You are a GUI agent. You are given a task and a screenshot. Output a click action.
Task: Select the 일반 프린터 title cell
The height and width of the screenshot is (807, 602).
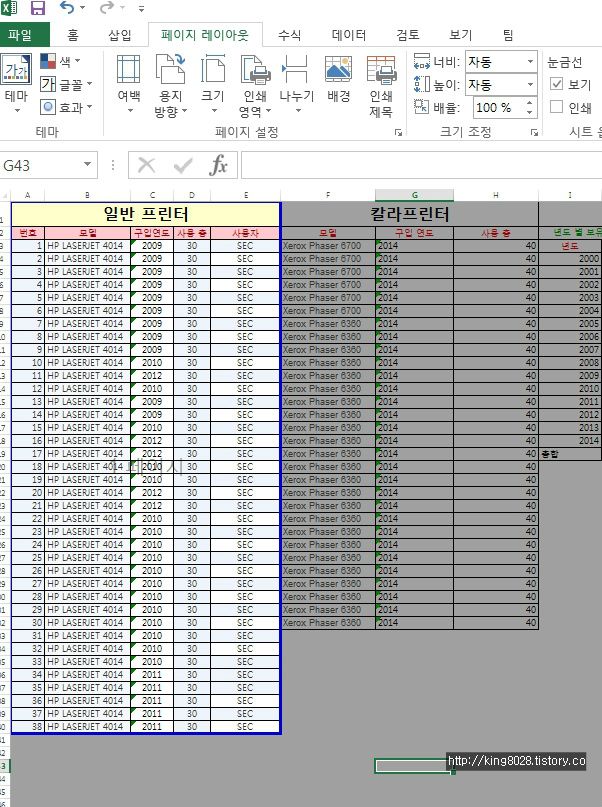146,214
